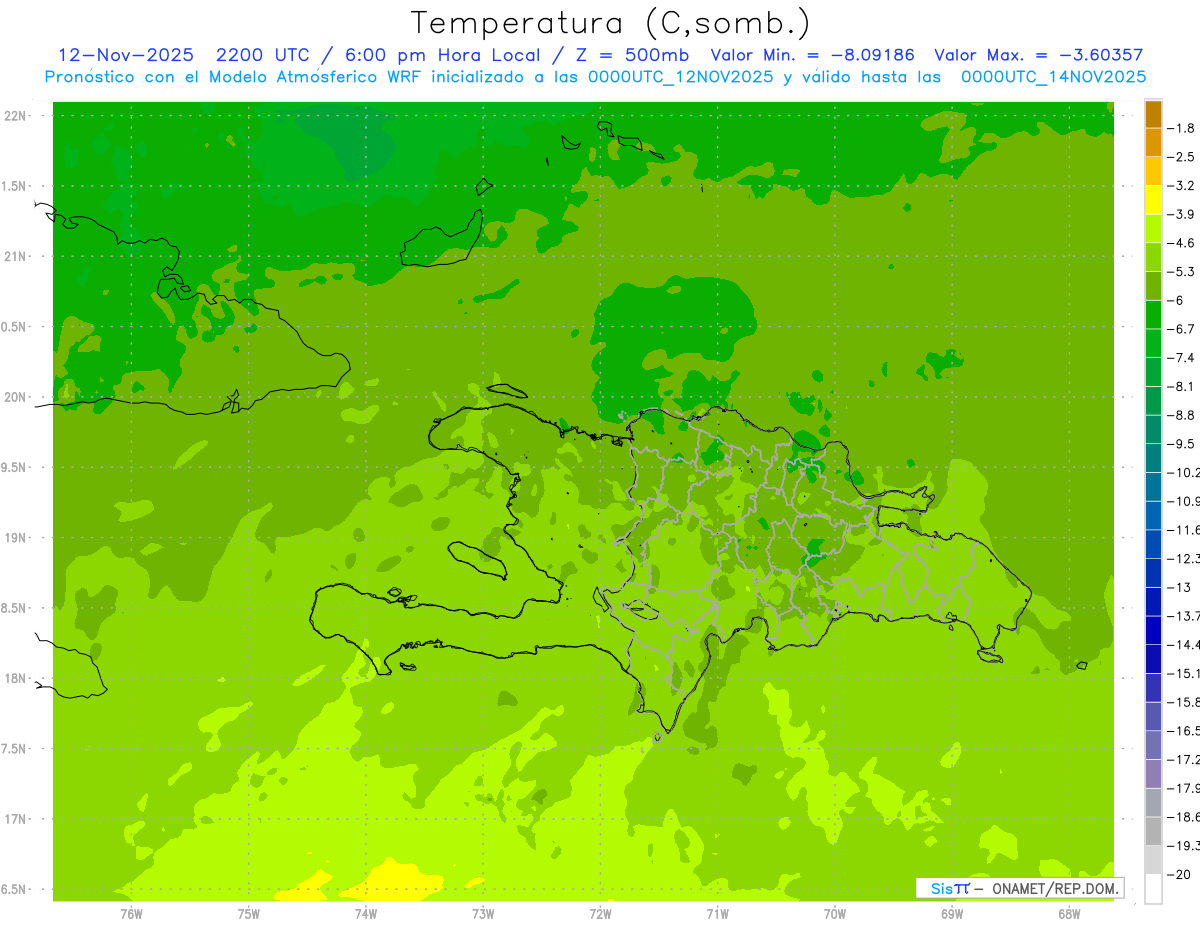Image resolution: width=1200 pixels, height=927 pixels.
Task: Click the "-3.9" colorbar value
Action: pos(1181,214)
